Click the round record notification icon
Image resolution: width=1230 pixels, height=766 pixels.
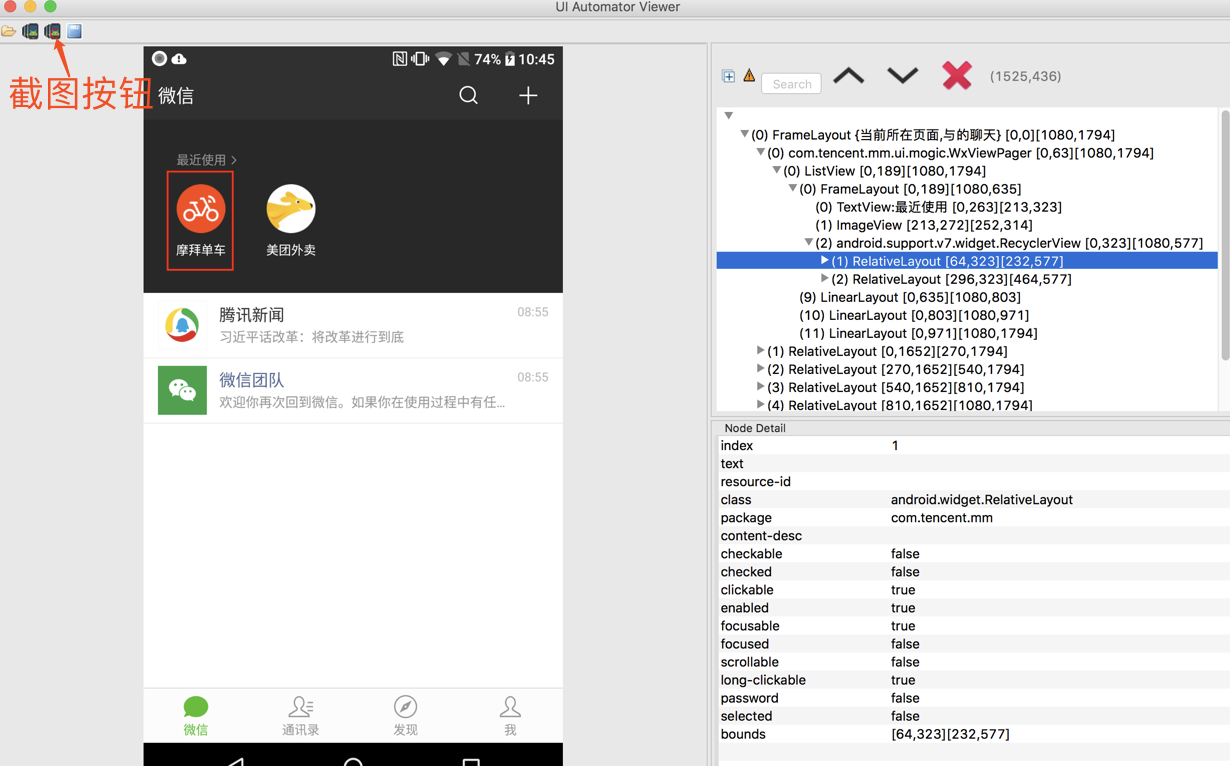[159, 59]
